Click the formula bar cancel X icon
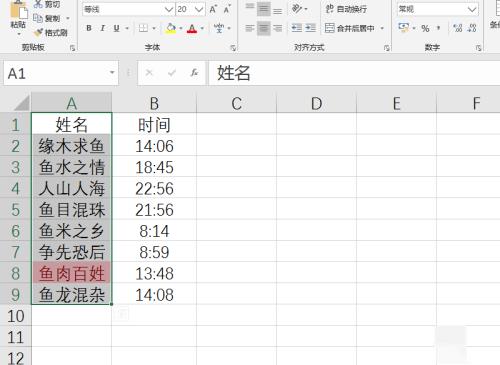Viewport: 500px width, 365px height. coord(149,73)
